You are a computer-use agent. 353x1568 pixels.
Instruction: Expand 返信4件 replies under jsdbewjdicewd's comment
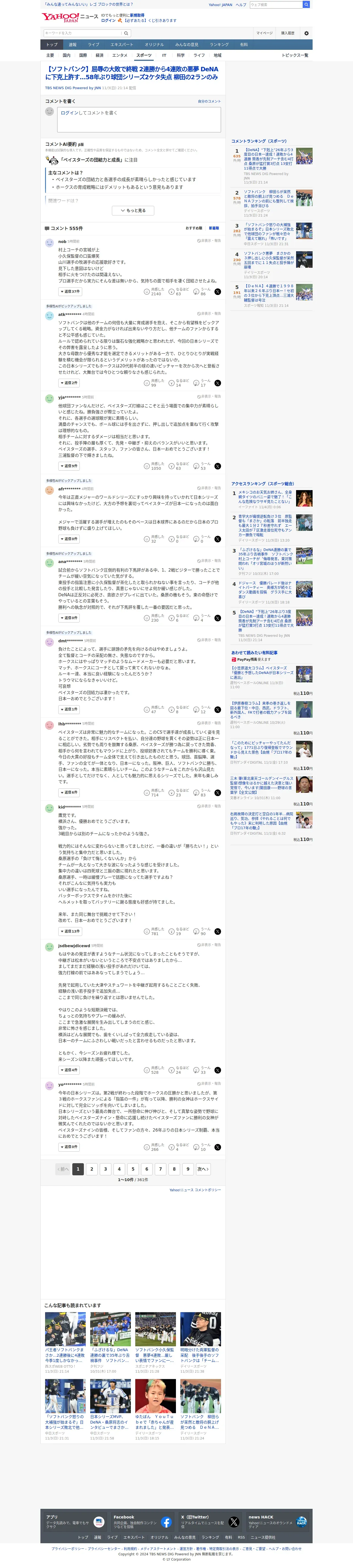[x=69, y=1070]
